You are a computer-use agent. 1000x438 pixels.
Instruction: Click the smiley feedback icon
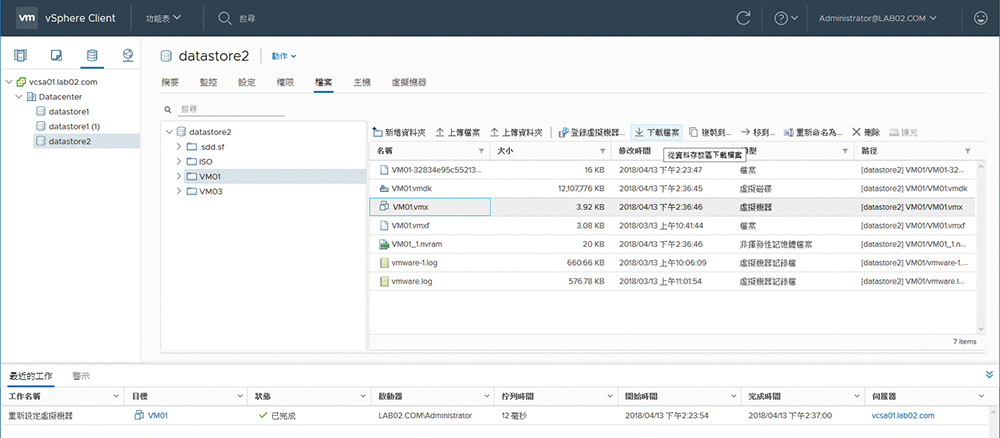coord(981,18)
